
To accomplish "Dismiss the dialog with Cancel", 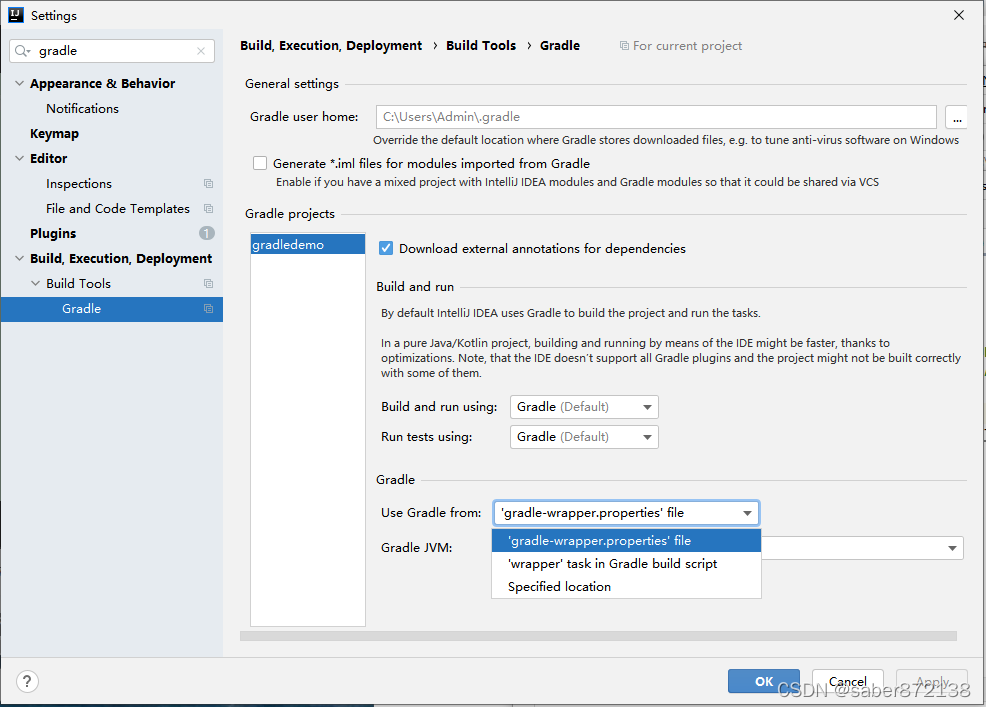I will point(847,681).
